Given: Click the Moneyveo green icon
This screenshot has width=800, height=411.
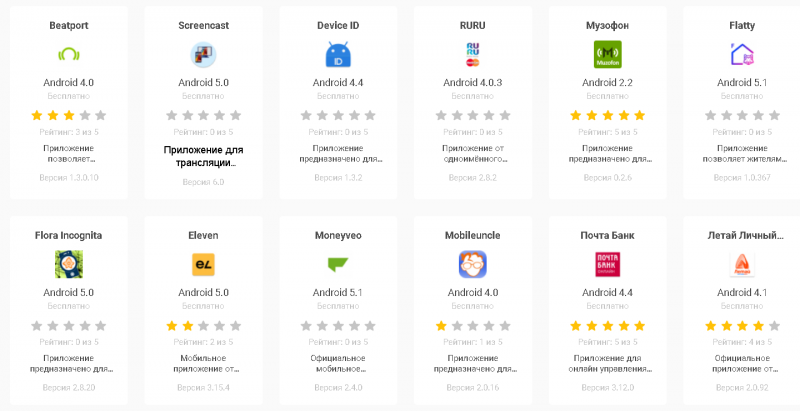Looking at the screenshot, I should coord(338,264).
